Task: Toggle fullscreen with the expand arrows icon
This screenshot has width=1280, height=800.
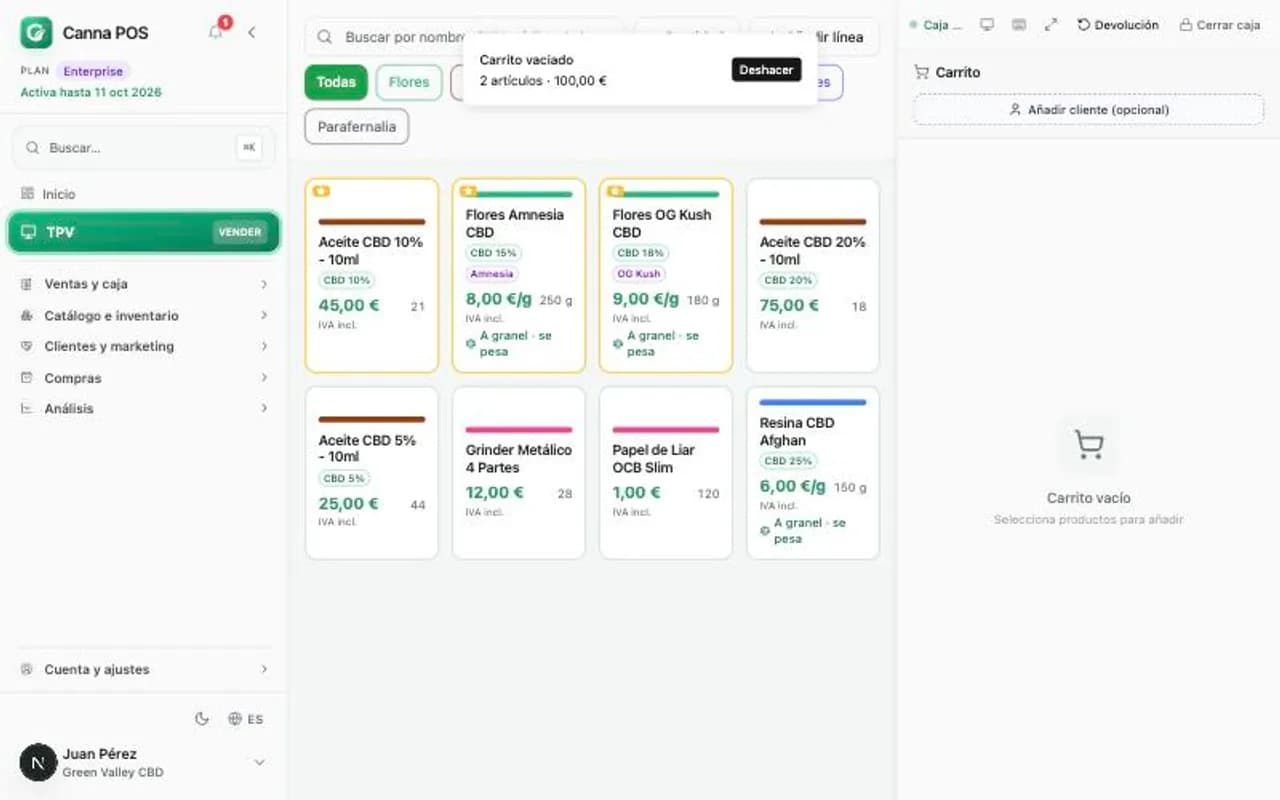Action: 1051,24
